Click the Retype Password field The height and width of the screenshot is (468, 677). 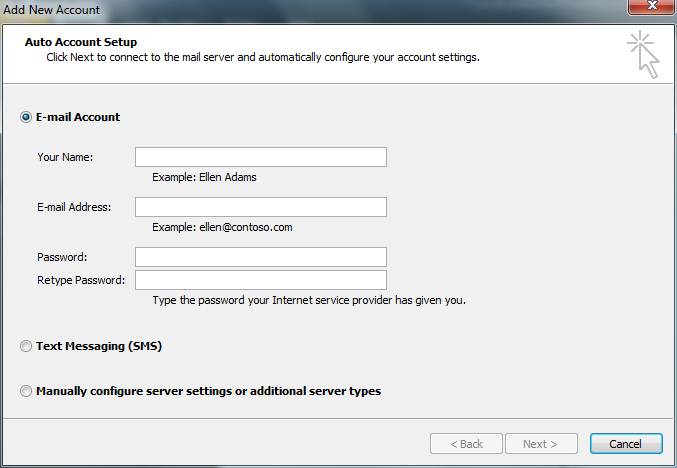tap(261, 280)
